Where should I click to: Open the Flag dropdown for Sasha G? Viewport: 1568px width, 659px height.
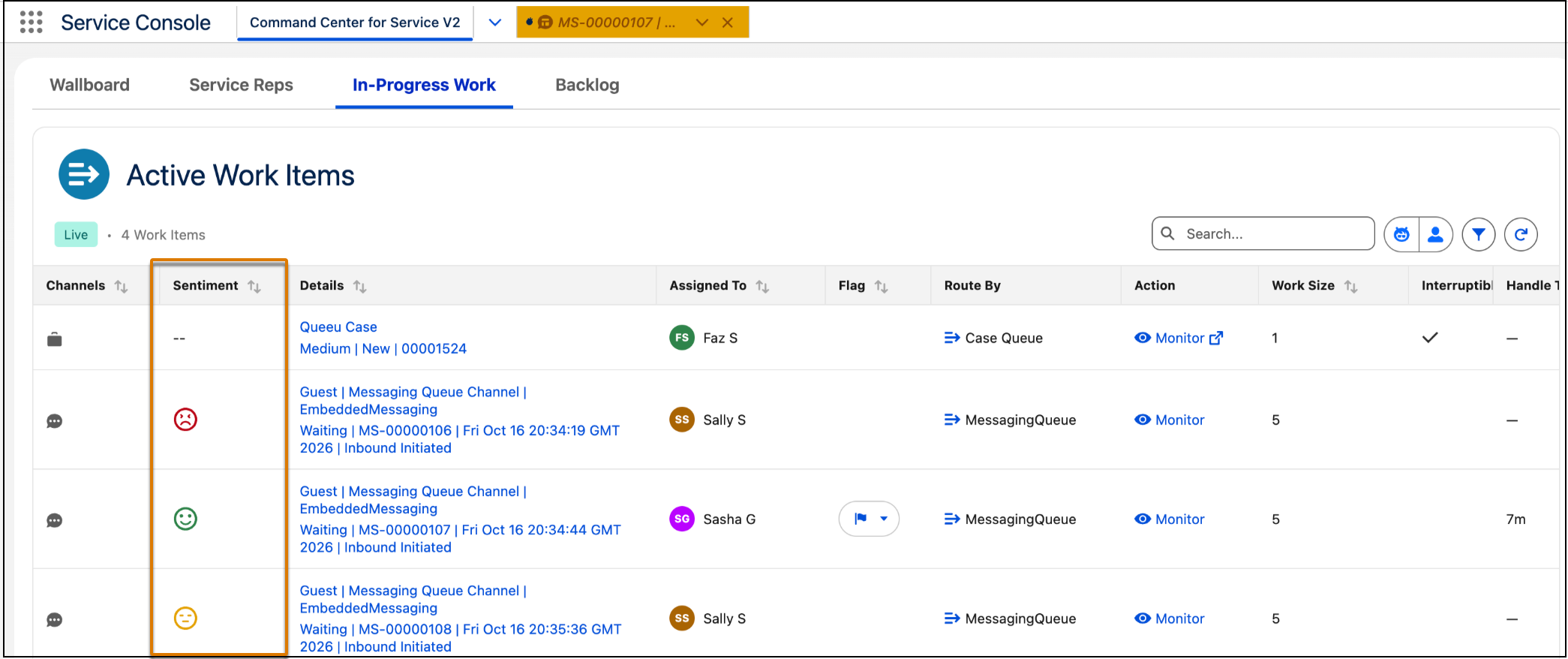(x=869, y=519)
